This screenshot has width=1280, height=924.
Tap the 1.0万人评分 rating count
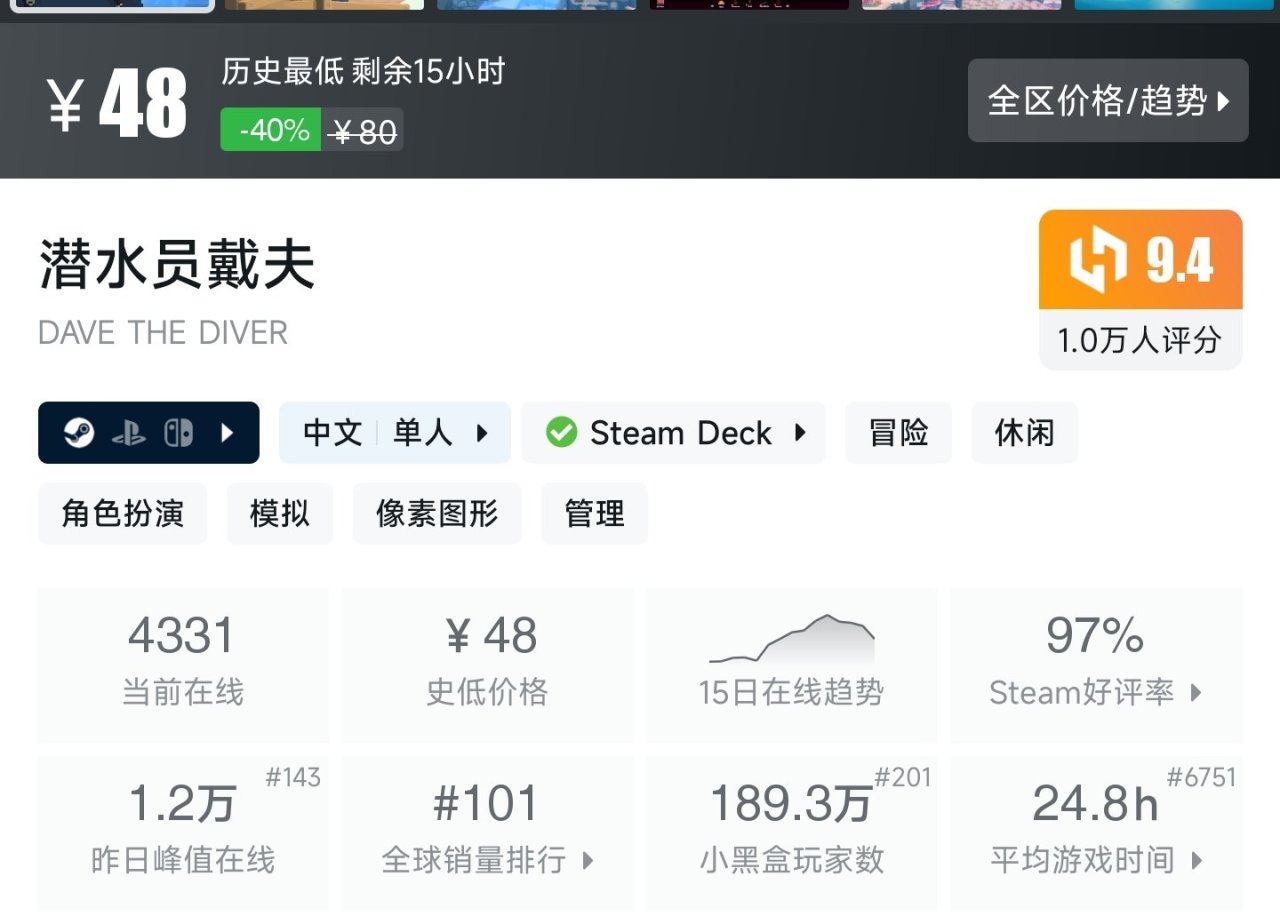point(1140,340)
